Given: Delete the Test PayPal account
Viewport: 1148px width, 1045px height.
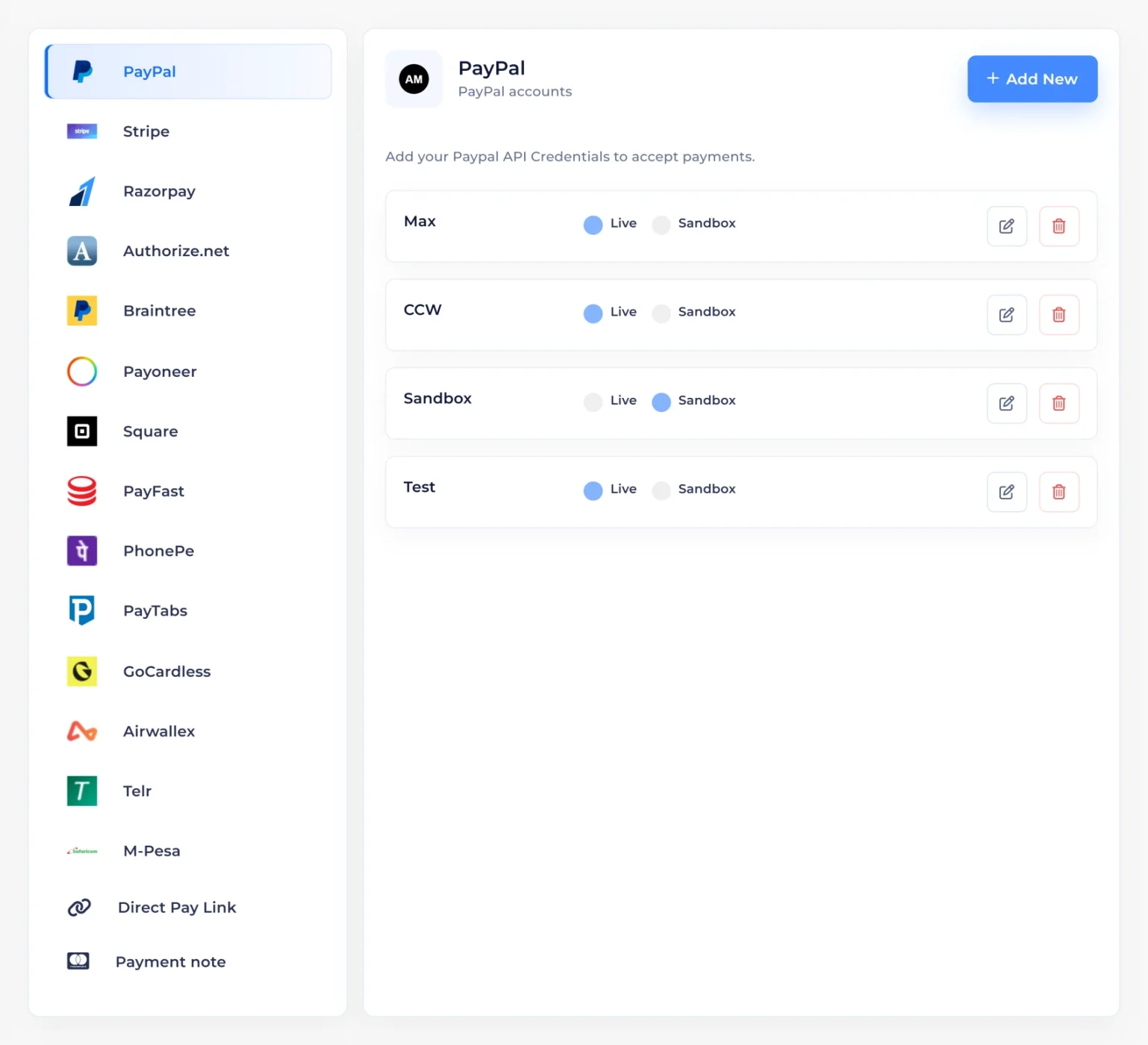Looking at the screenshot, I should point(1059,492).
